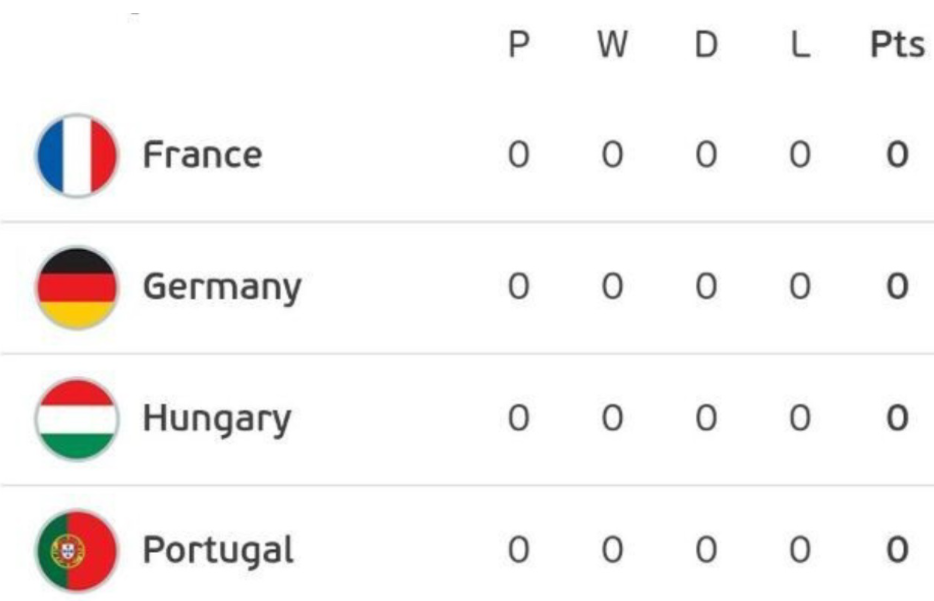The height and width of the screenshot is (601, 934).
Task: Click Portugal's losses value
Action: [799, 550]
